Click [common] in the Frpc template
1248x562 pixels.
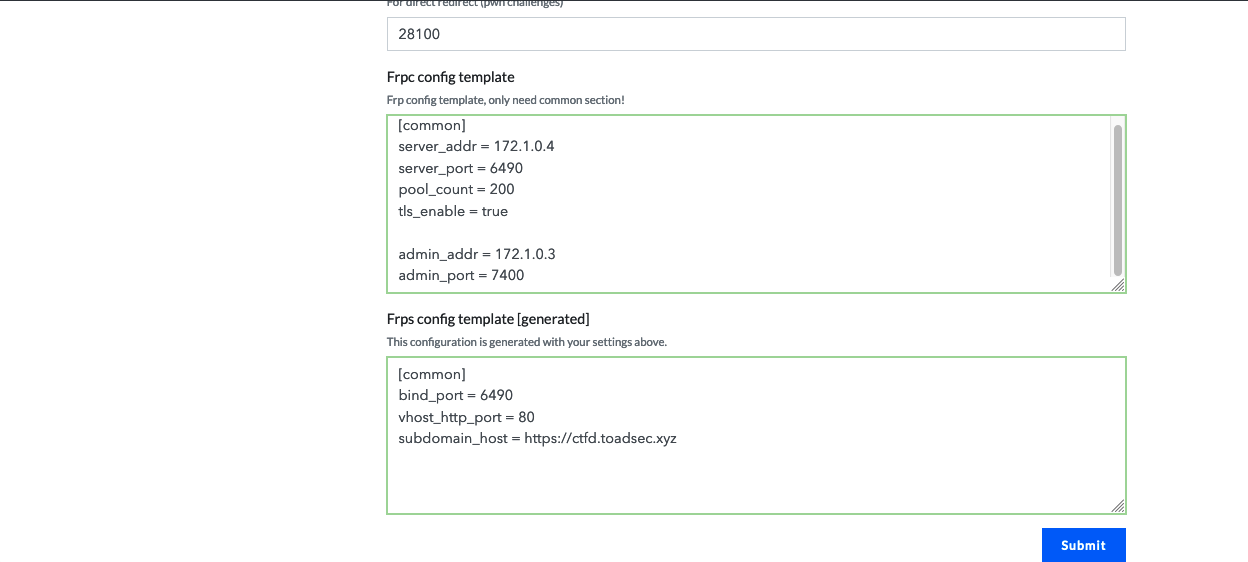(432, 125)
